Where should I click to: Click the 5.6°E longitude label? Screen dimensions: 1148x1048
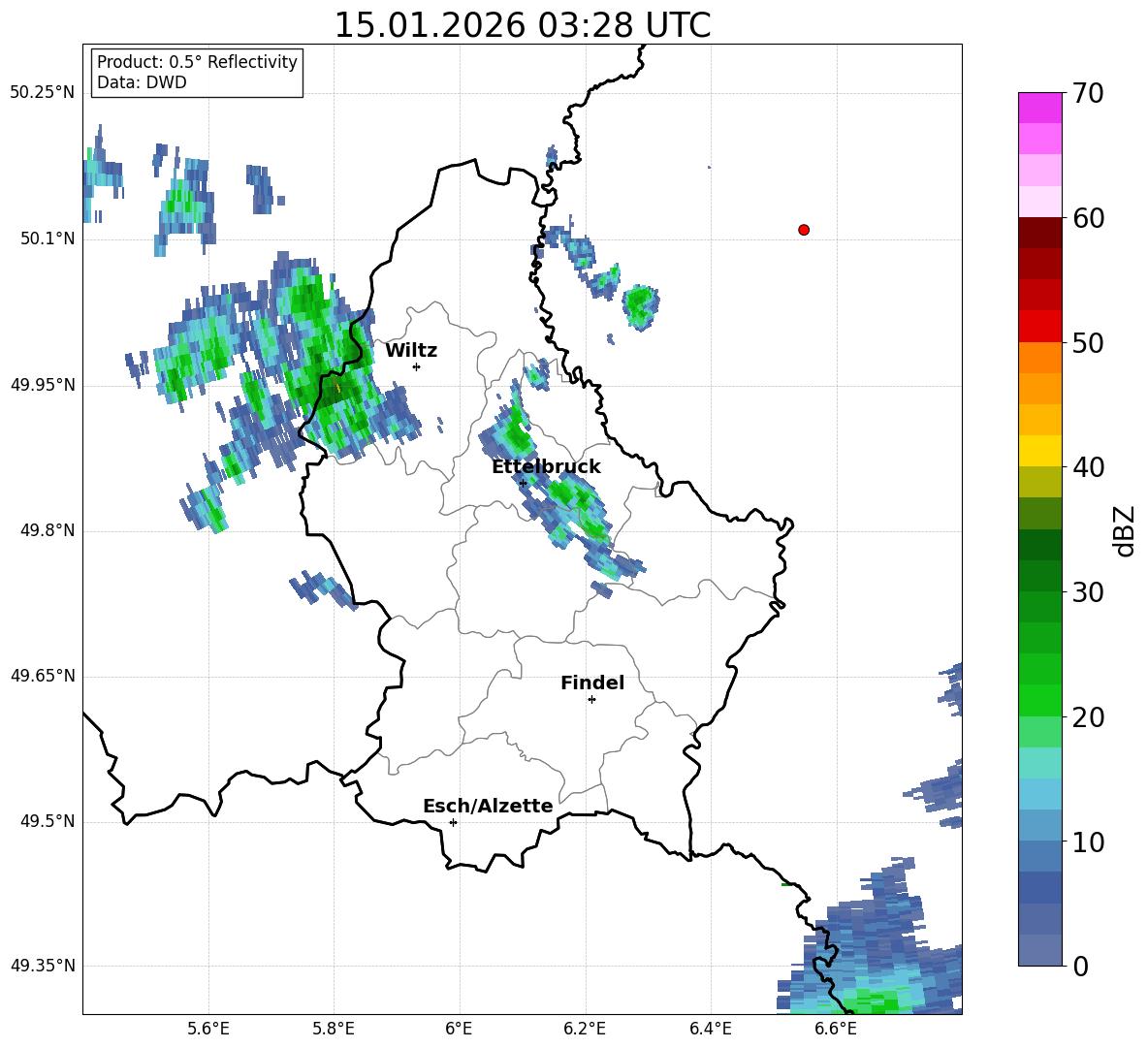[x=208, y=1029]
